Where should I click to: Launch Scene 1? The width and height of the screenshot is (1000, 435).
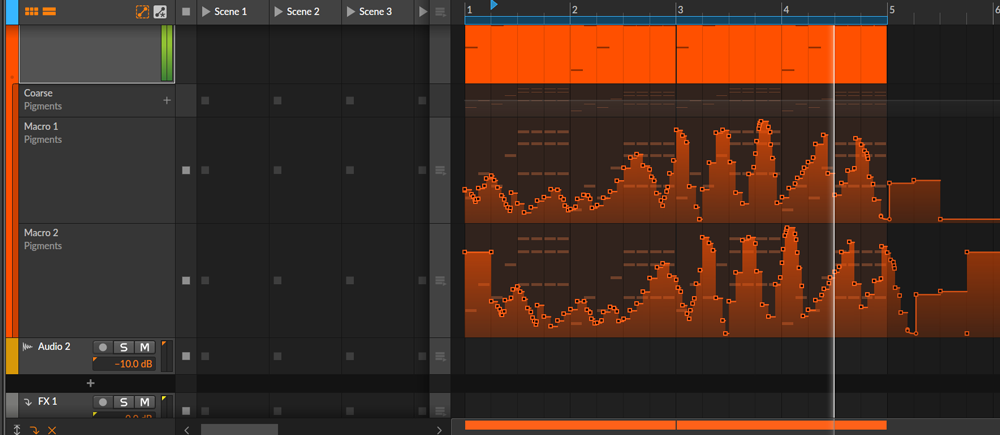(x=206, y=11)
